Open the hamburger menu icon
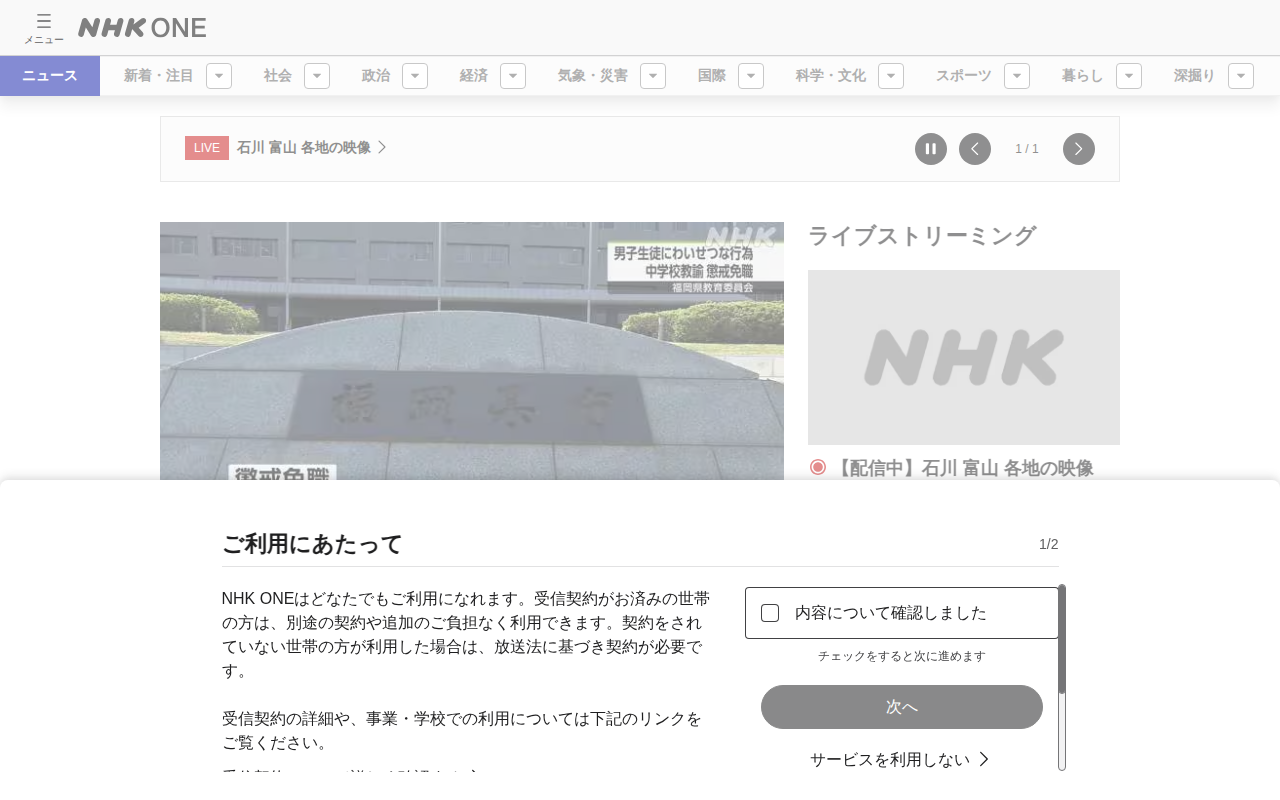 [43, 27]
